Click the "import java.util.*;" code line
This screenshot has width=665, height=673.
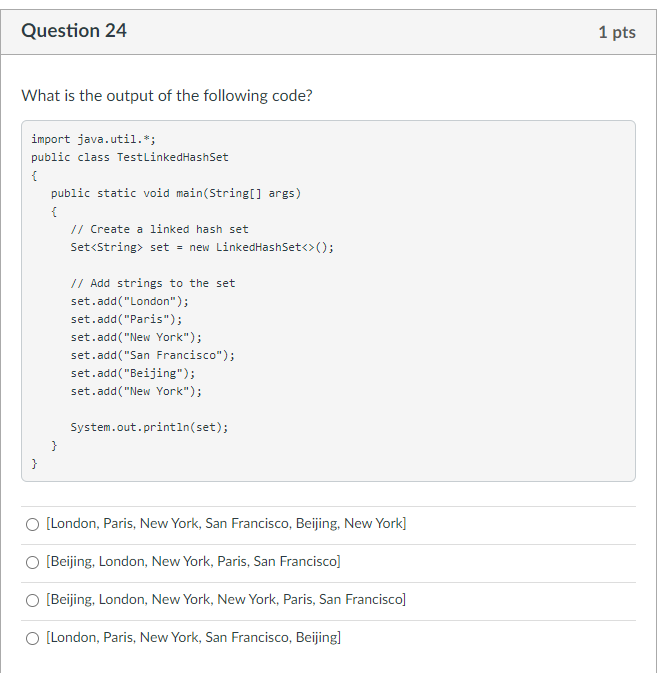click(93, 139)
